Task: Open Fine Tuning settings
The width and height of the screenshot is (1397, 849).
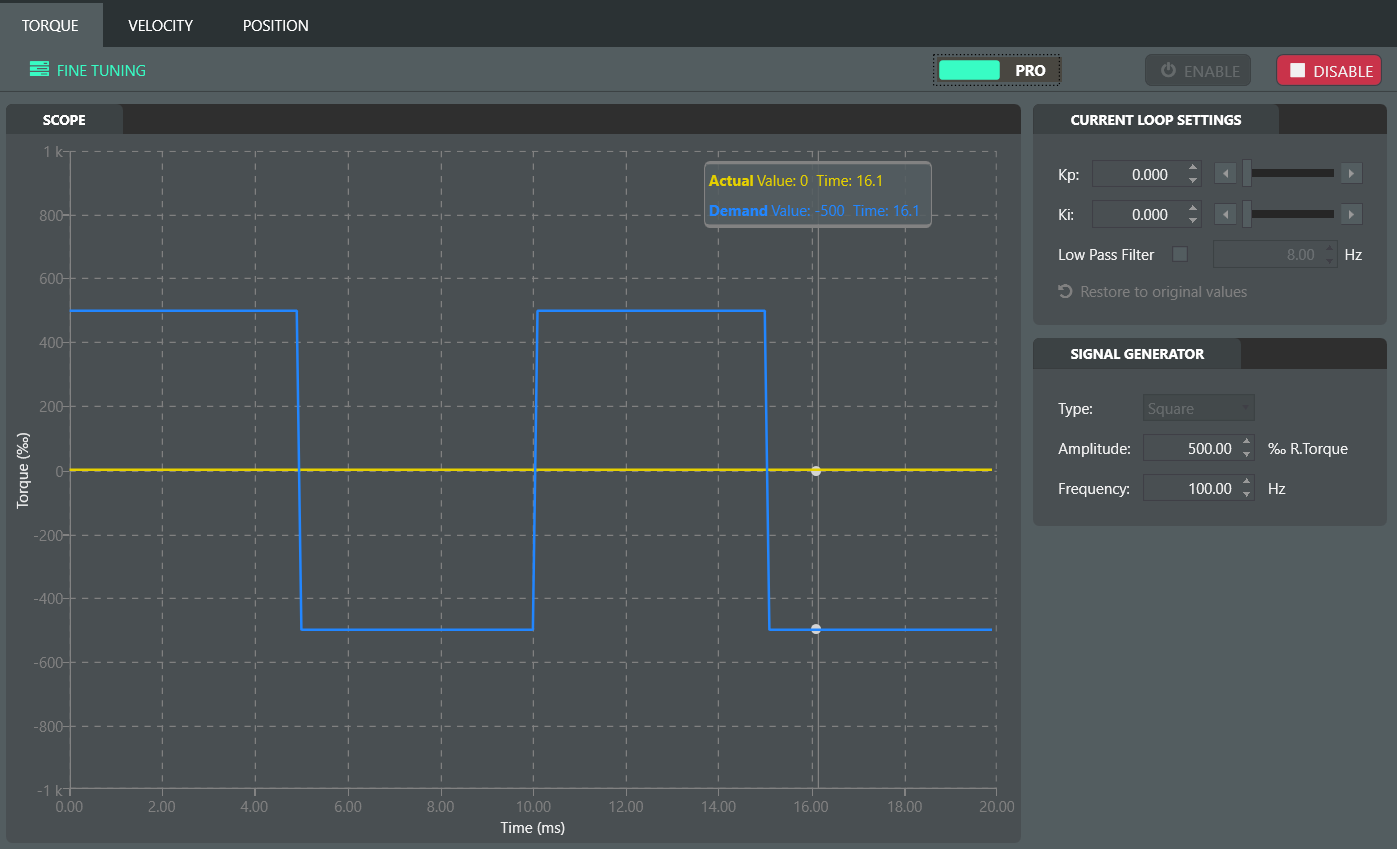Action: [x=88, y=70]
